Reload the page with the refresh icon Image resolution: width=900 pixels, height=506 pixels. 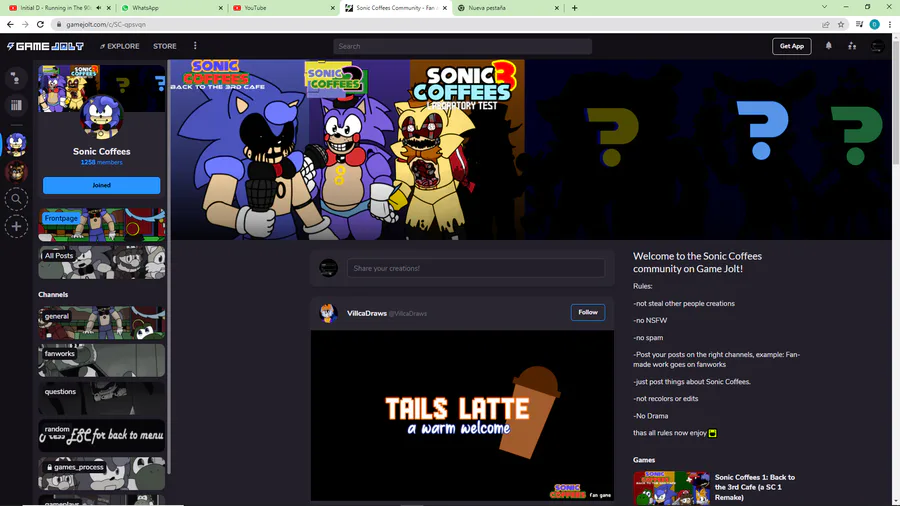click(x=40, y=24)
